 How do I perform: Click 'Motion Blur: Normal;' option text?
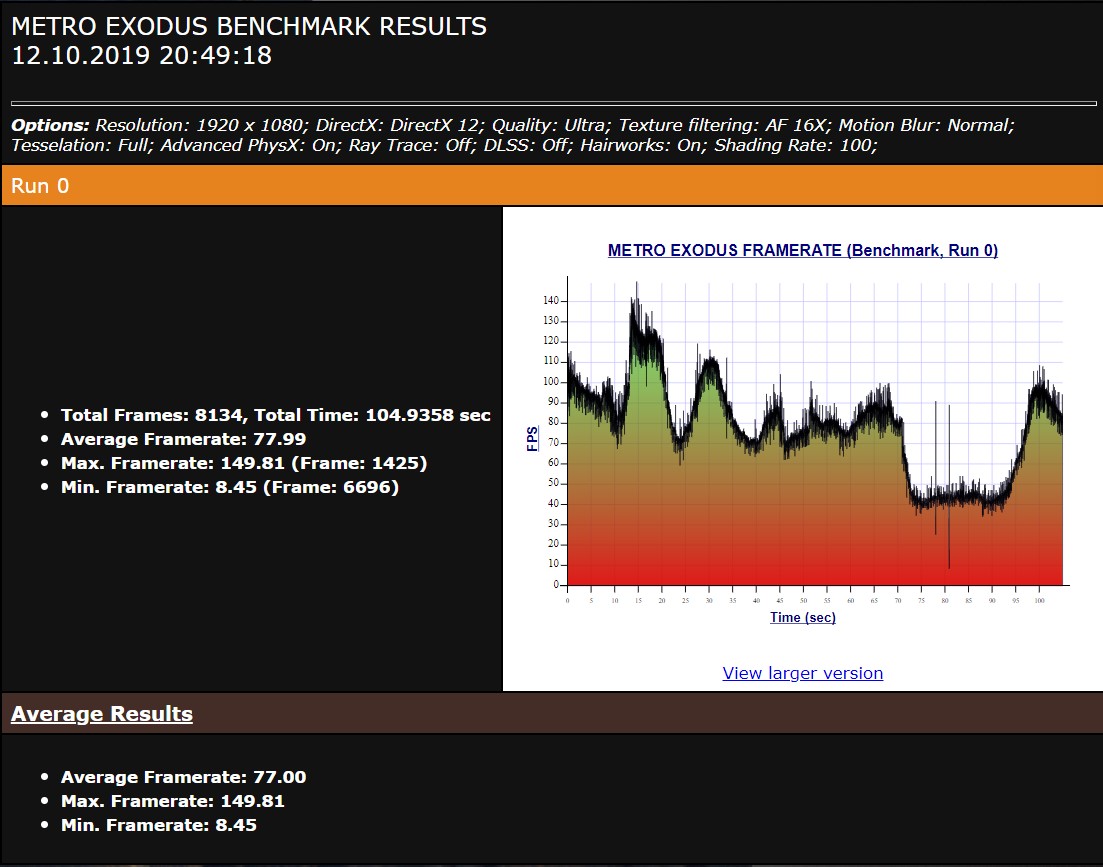926,125
